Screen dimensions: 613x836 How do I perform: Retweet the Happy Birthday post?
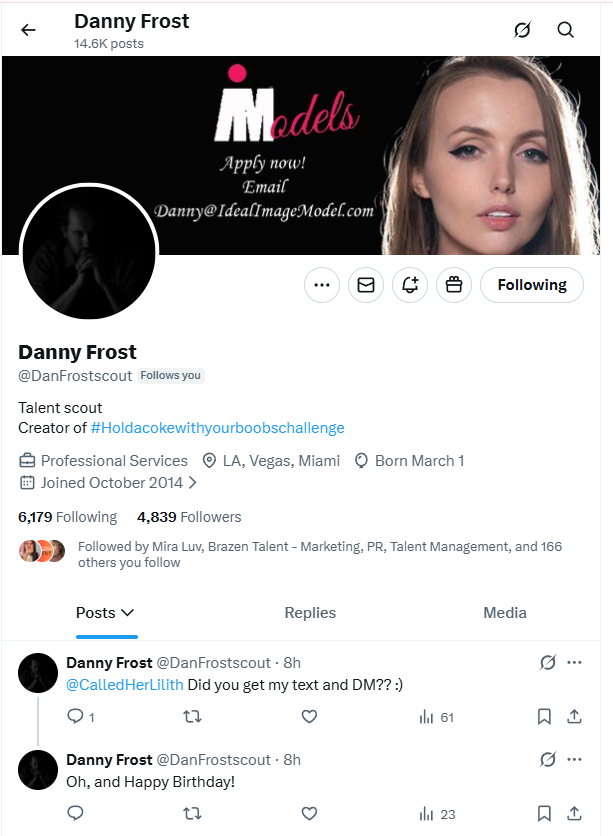(192, 813)
